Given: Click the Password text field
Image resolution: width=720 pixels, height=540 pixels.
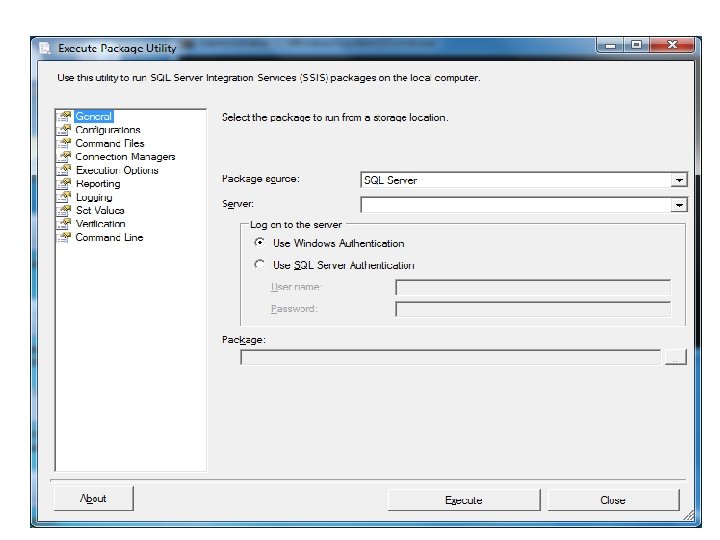Looking at the screenshot, I should (x=533, y=309).
